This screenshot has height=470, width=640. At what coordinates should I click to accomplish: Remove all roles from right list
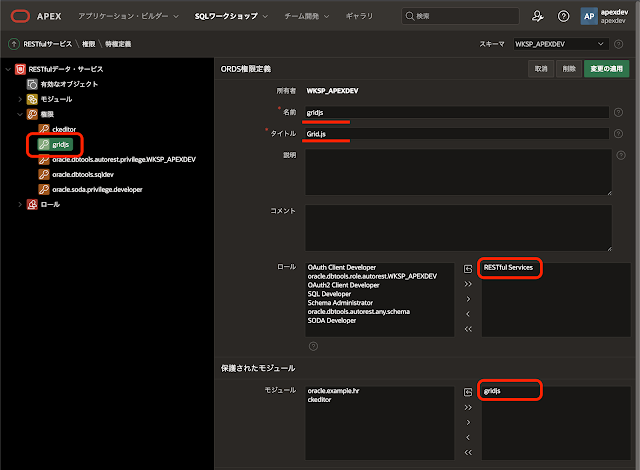pyautogui.click(x=468, y=329)
